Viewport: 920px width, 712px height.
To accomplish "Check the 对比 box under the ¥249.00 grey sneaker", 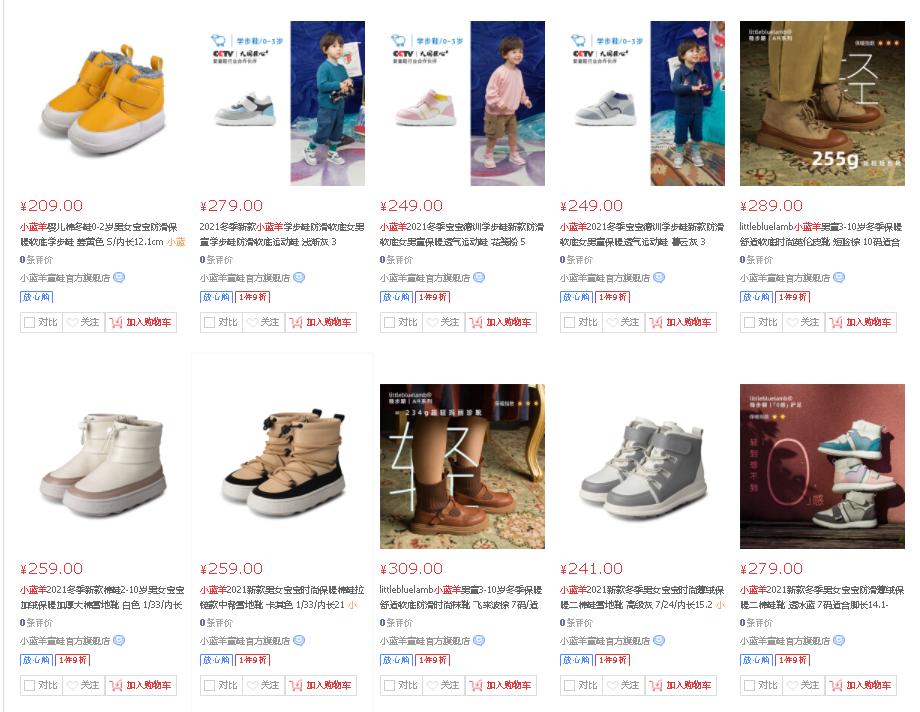I will [x=569, y=322].
